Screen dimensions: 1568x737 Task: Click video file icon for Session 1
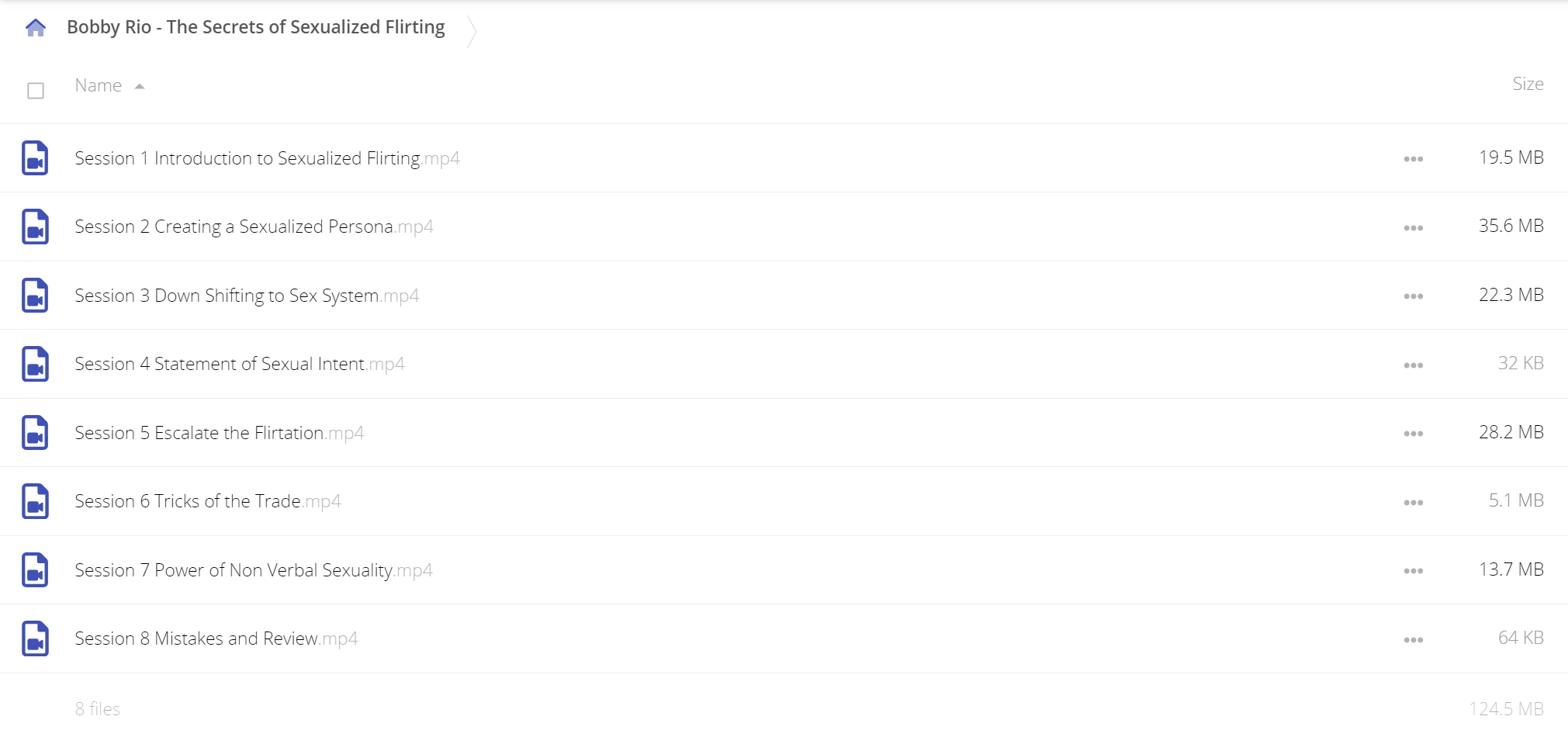35,158
